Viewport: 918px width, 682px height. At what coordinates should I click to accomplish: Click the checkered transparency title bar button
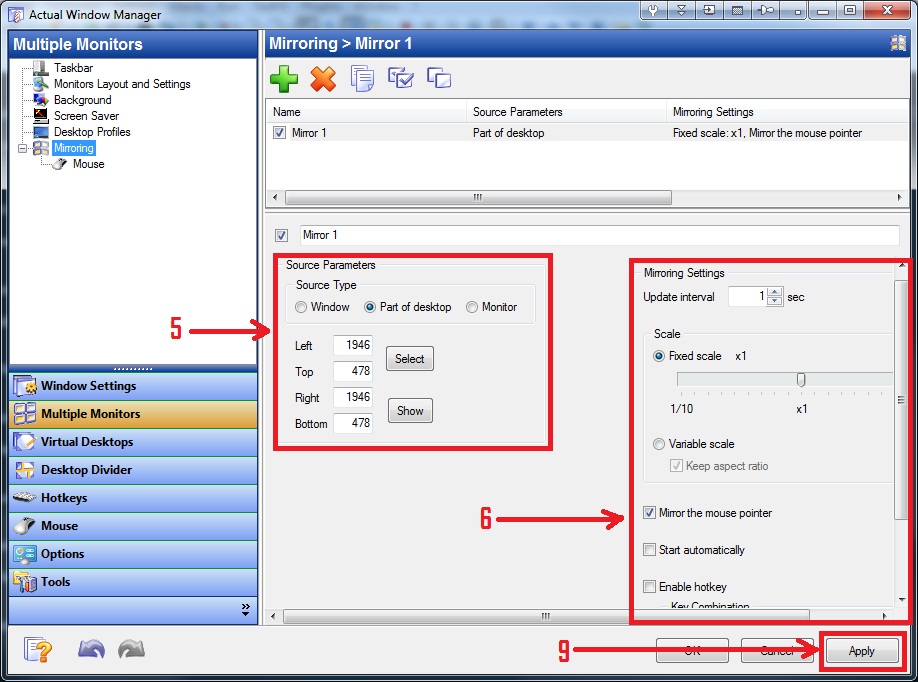[738, 11]
